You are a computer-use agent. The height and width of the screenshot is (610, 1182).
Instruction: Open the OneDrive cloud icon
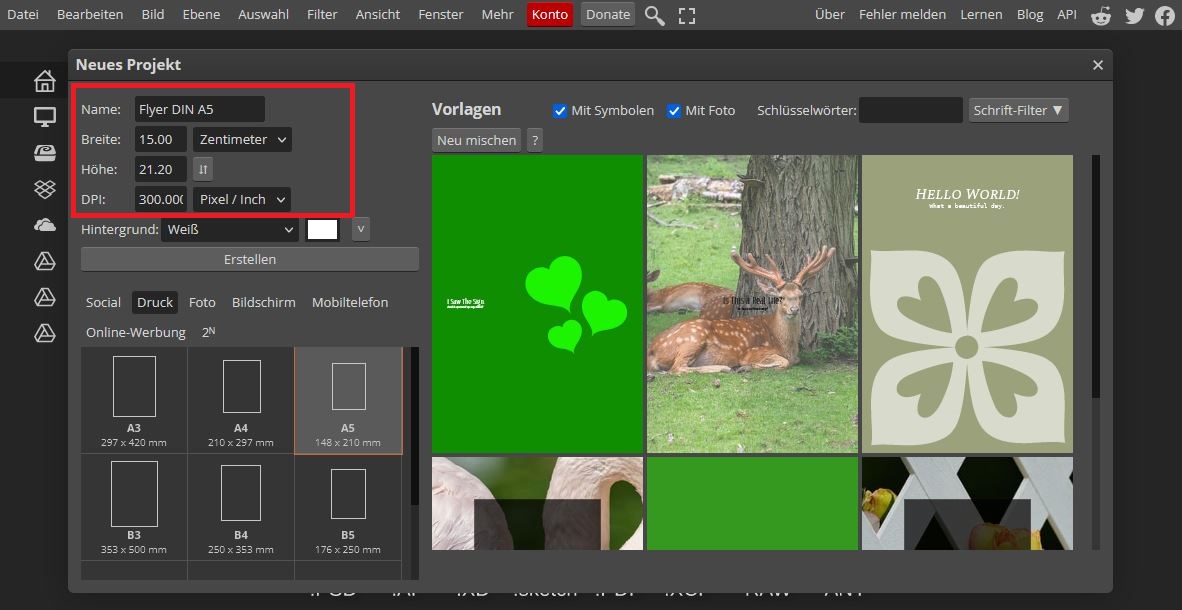coord(44,225)
